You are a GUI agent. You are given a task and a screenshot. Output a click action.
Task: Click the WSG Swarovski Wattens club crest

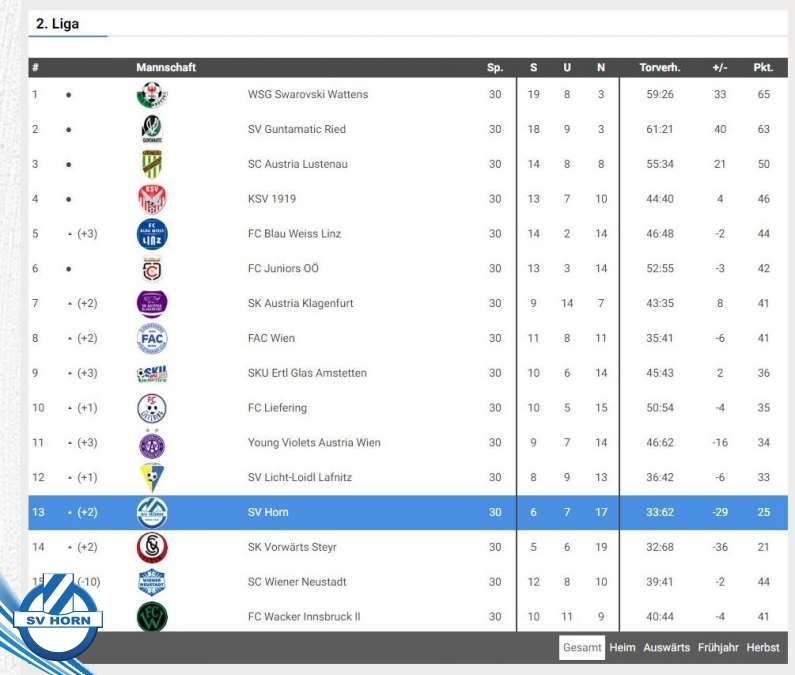(152, 95)
